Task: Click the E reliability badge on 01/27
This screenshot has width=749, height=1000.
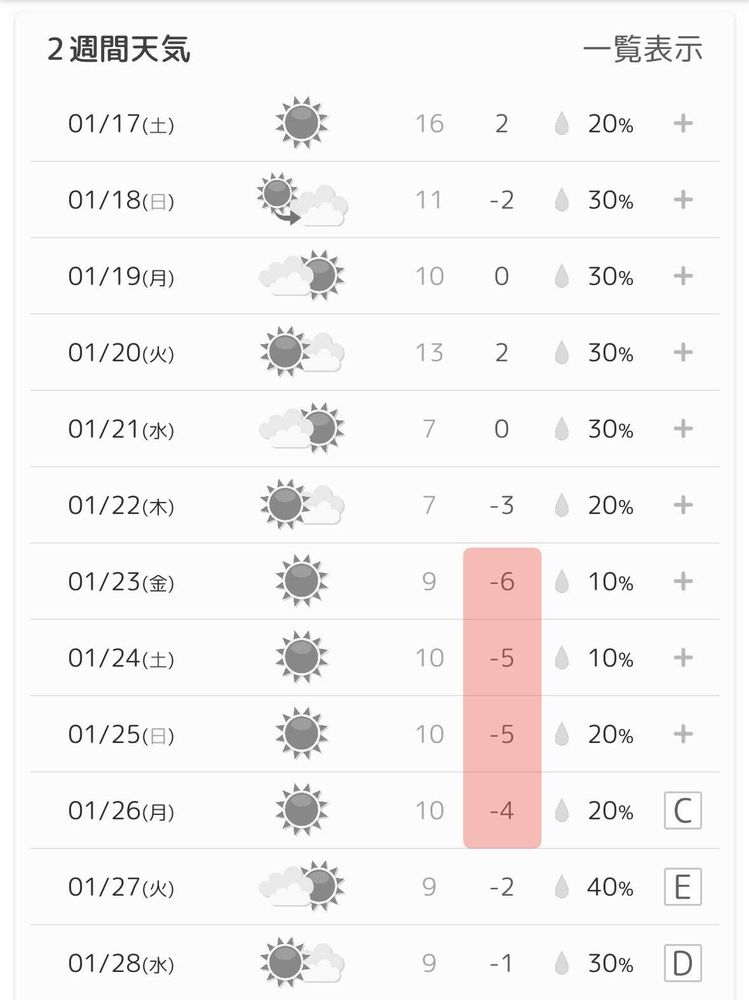Action: [x=683, y=887]
